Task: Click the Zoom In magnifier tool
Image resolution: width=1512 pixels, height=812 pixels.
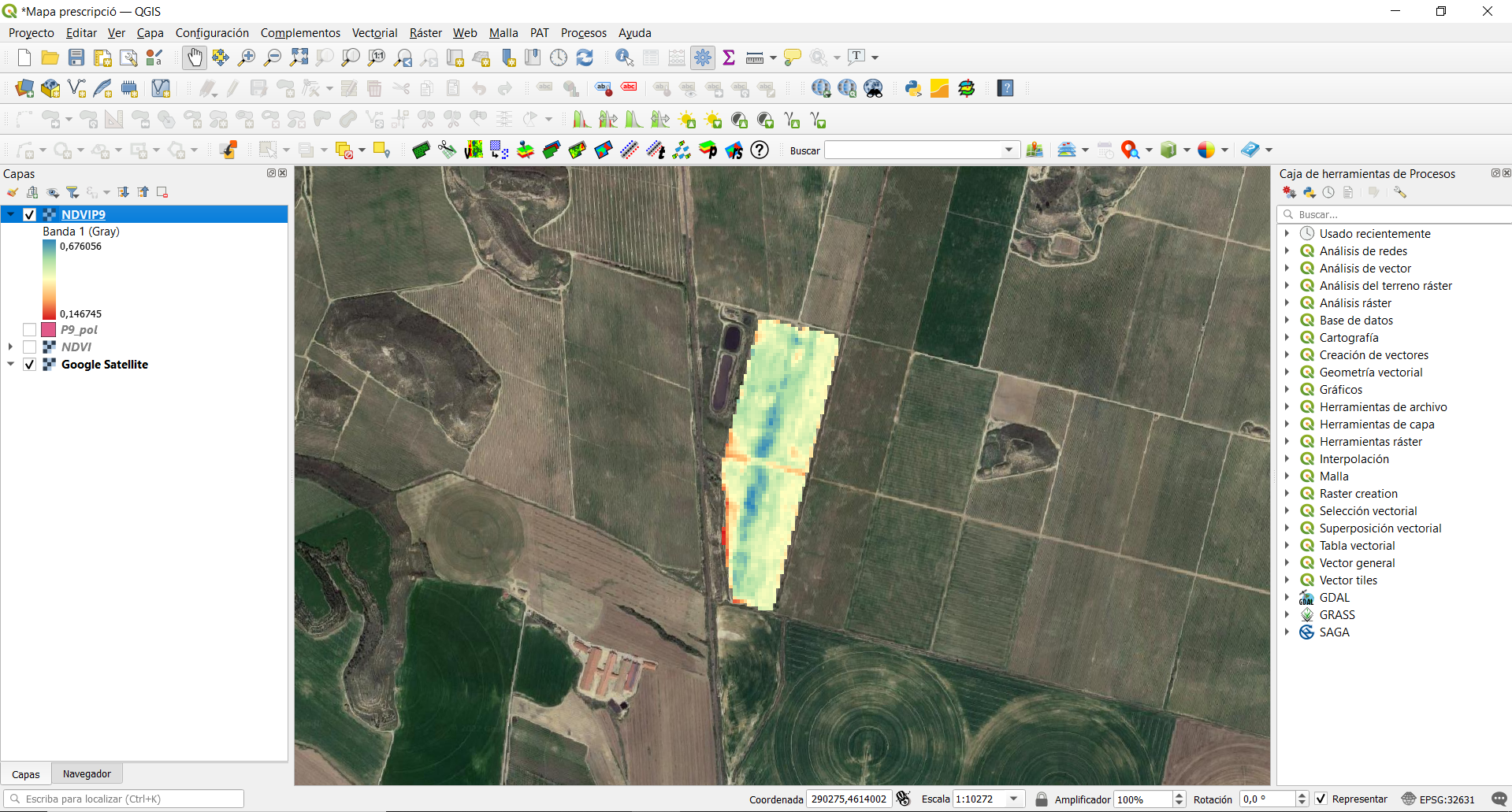Action: [247, 57]
